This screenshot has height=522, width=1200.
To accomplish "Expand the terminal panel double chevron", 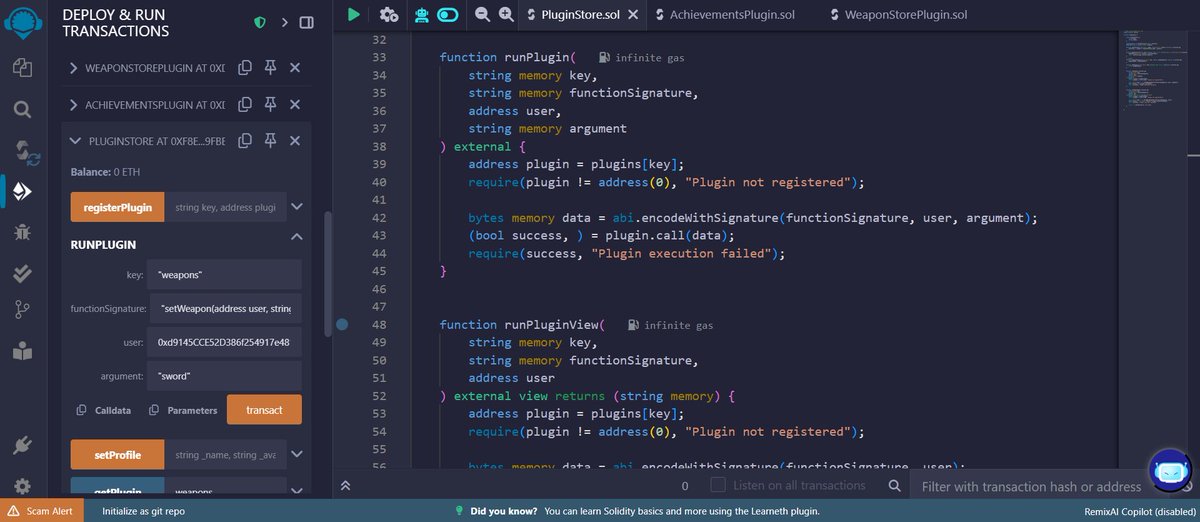I will [x=345, y=485].
